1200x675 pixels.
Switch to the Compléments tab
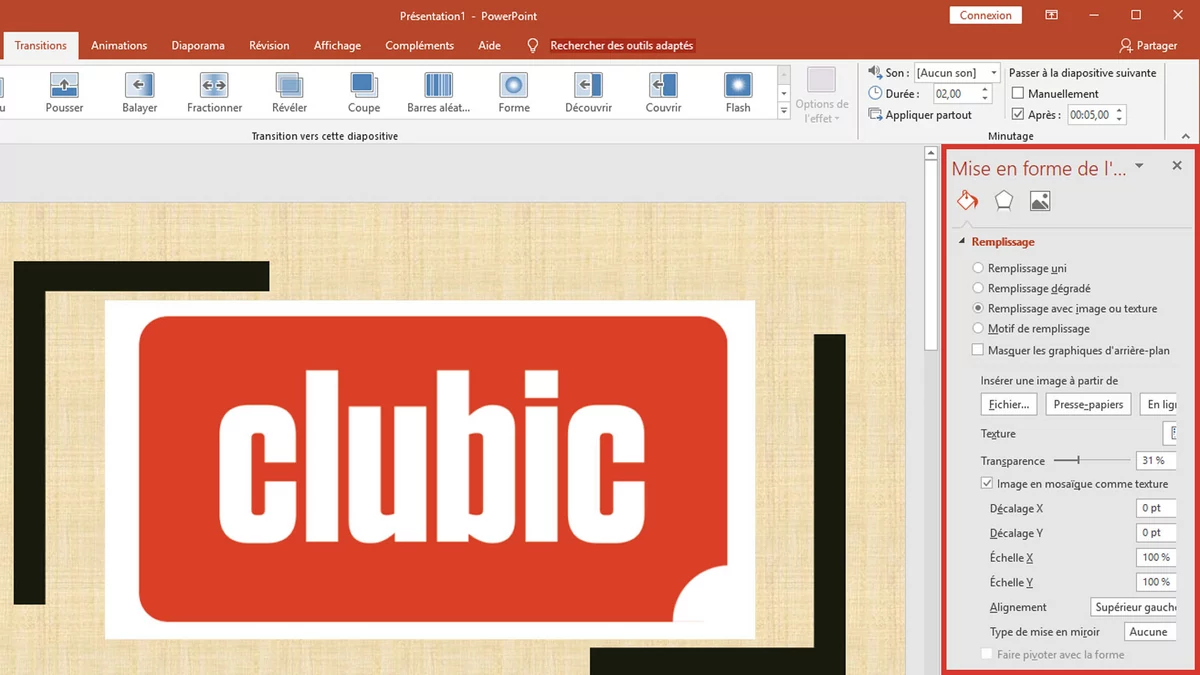(x=419, y=45)
